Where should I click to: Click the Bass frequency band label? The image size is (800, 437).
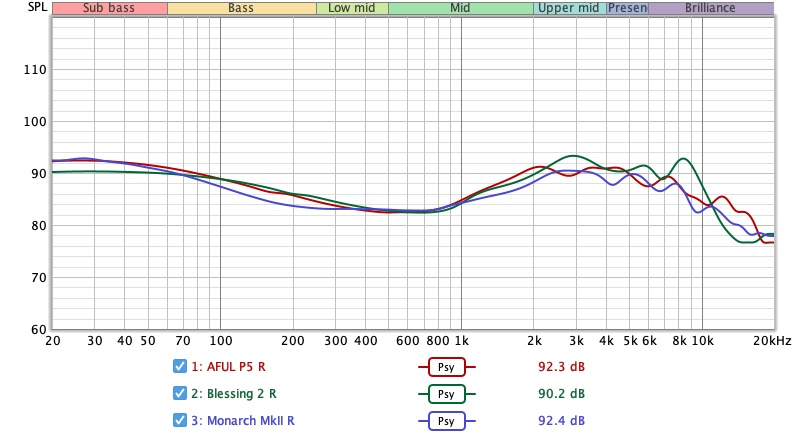[x=241, y=8]
